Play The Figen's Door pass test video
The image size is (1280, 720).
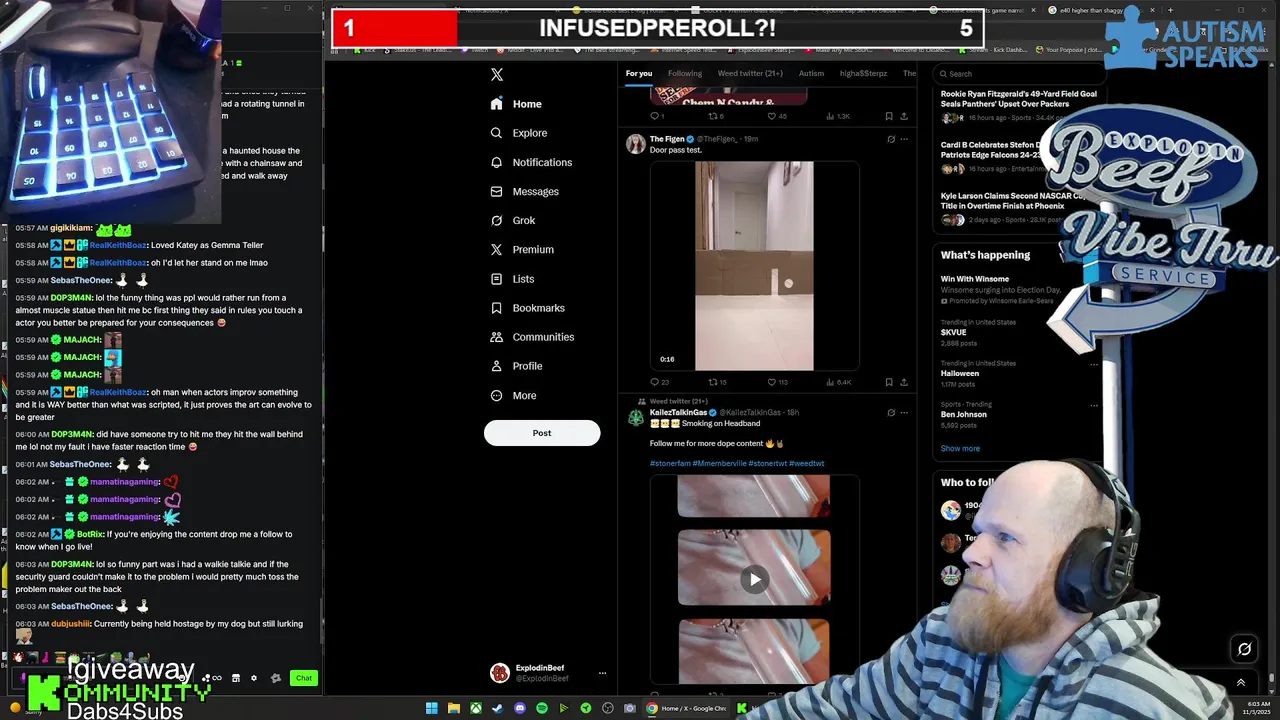pos(754,266)
